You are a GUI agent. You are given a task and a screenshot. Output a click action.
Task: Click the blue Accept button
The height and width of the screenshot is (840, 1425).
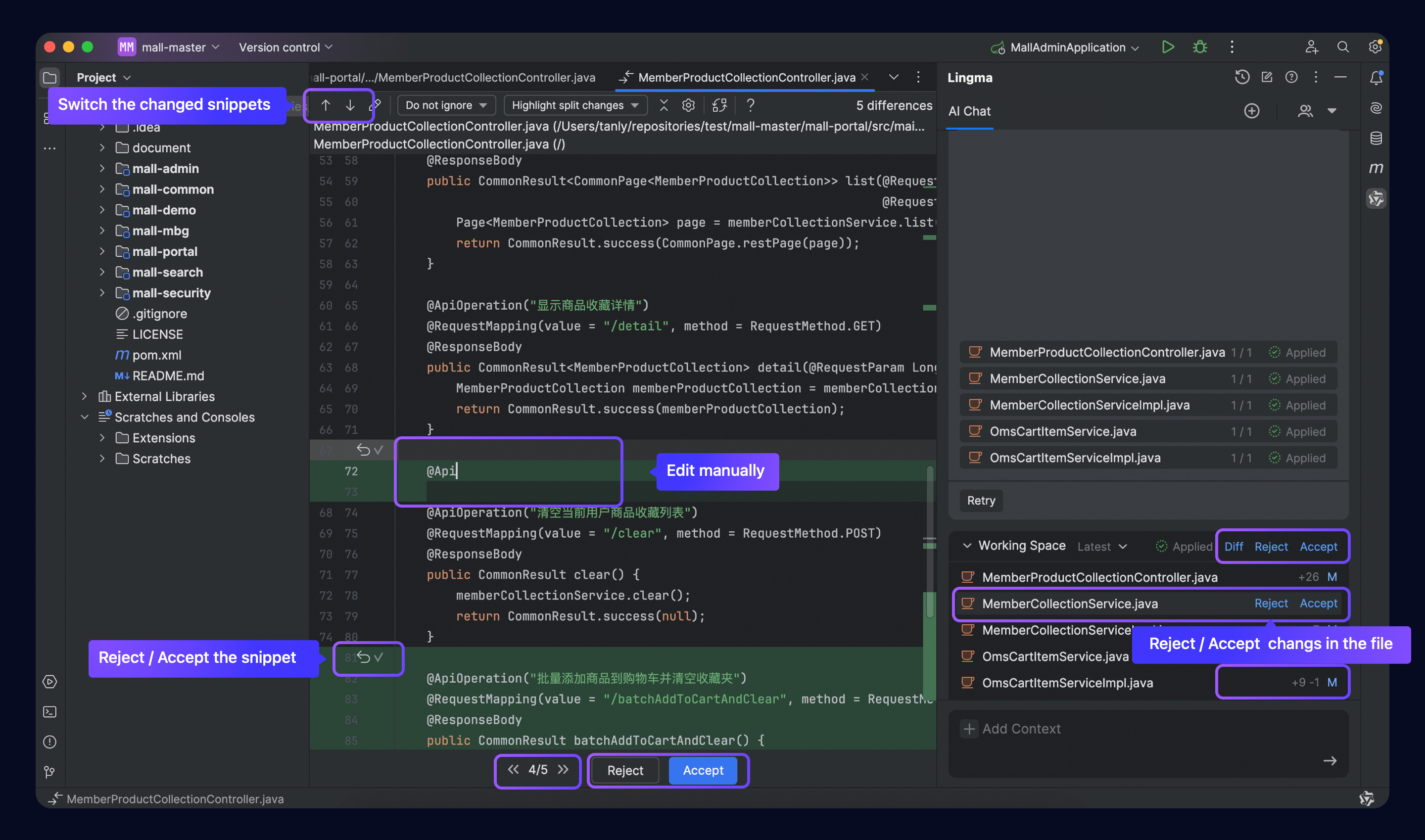pos(703,770)
